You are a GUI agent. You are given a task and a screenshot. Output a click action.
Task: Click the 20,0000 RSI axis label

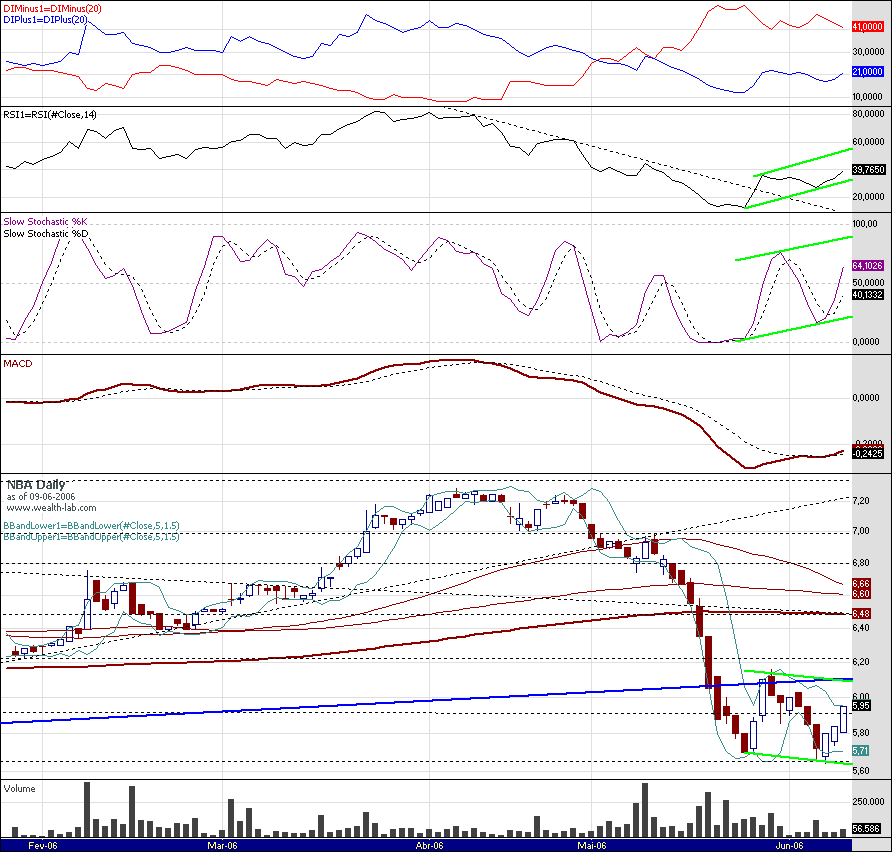click(x=868, y=197)
